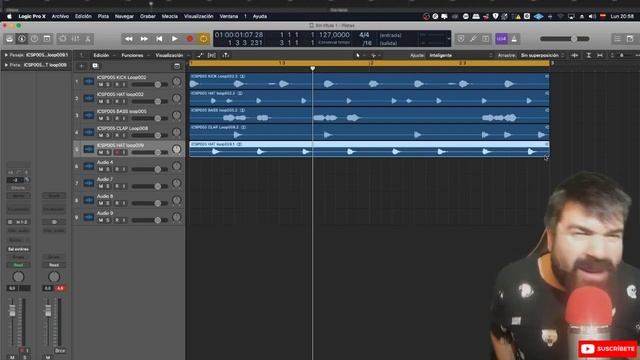The width and height of the screenshot is (640, 360).
Task: Open the Note Pads button
Action: point(630,39)
